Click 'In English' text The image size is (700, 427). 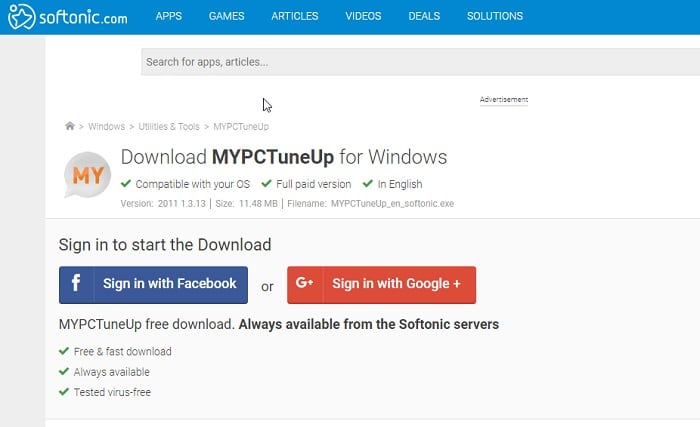(400, 184)
